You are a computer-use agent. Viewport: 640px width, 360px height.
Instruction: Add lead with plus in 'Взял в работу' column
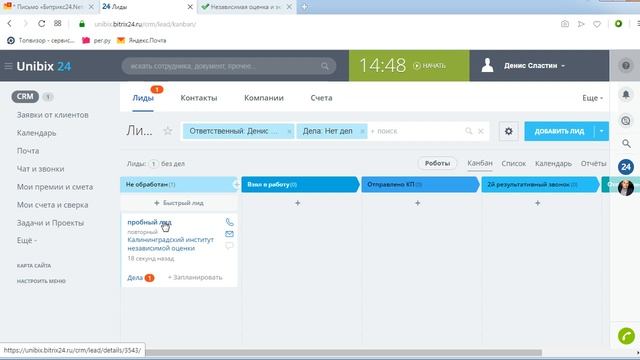point(298,203)
